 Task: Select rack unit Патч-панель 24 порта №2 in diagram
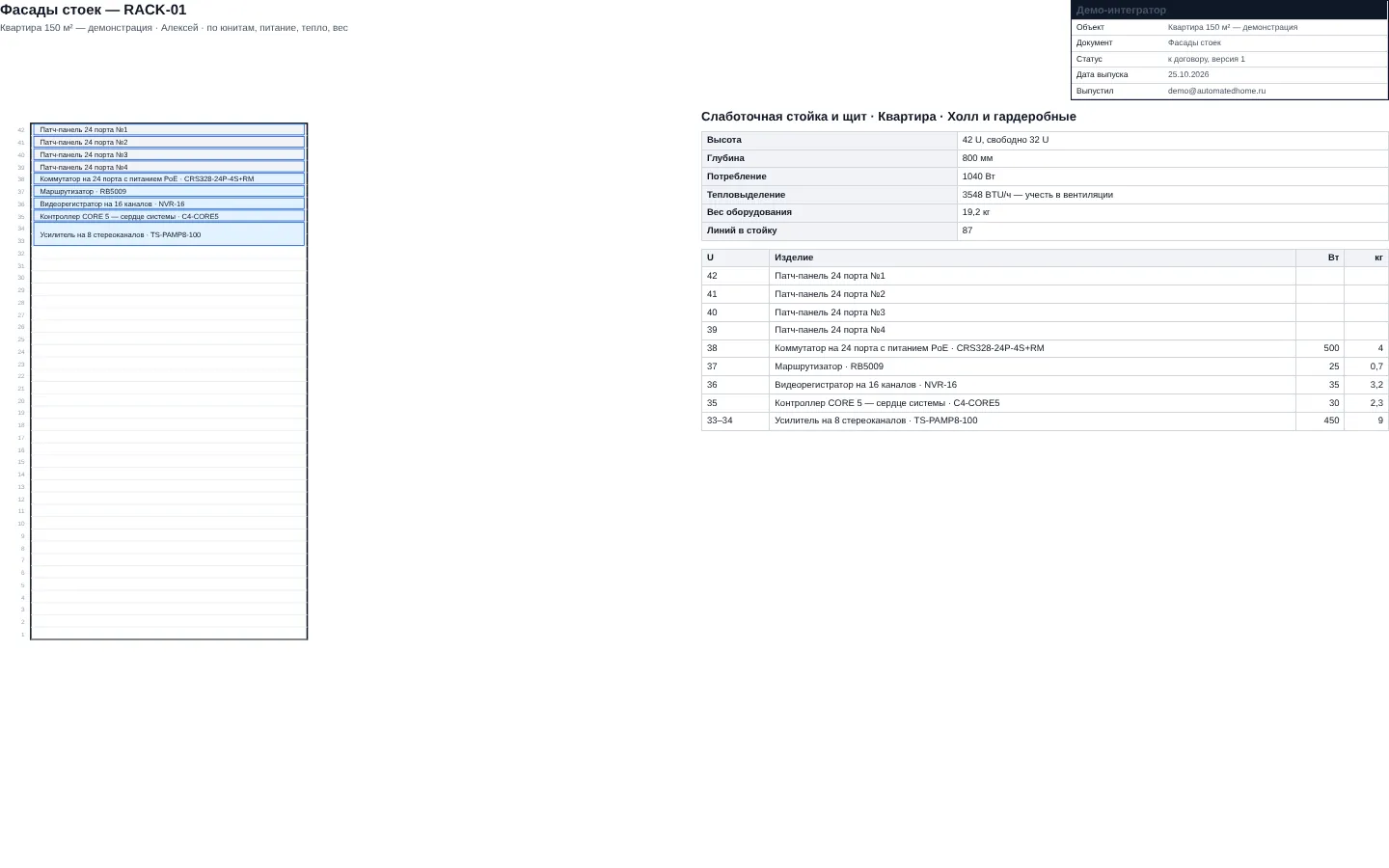(x=169, y=142)
